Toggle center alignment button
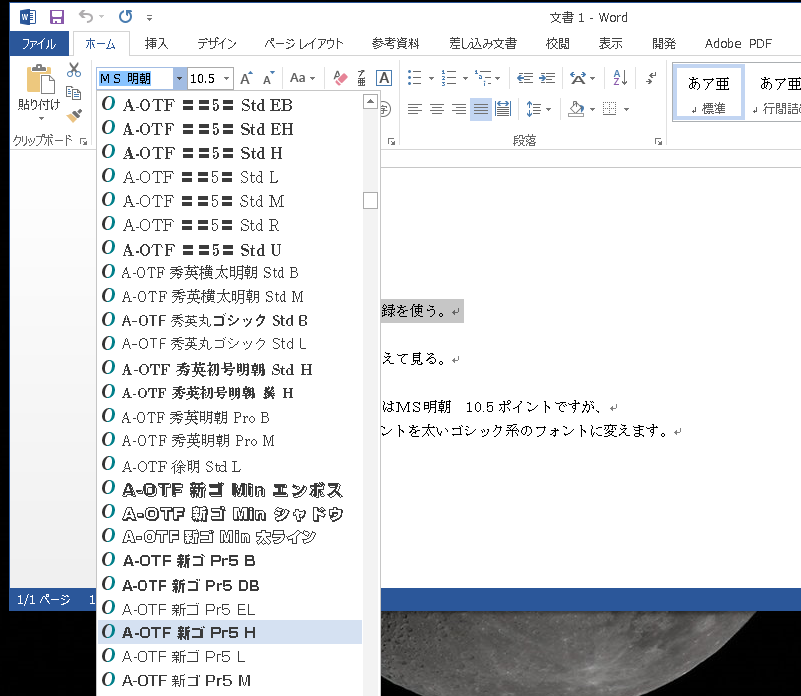Viewport: 801px width, 696px height. pyautogui.click(x=437, y=109)
